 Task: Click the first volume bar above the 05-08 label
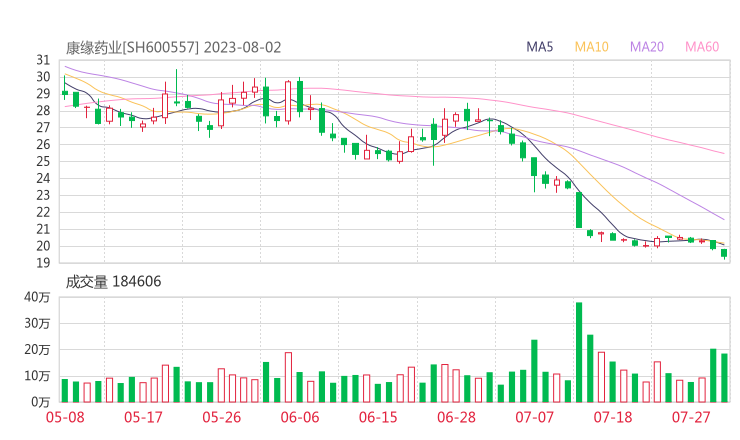[x=65, y=390]
